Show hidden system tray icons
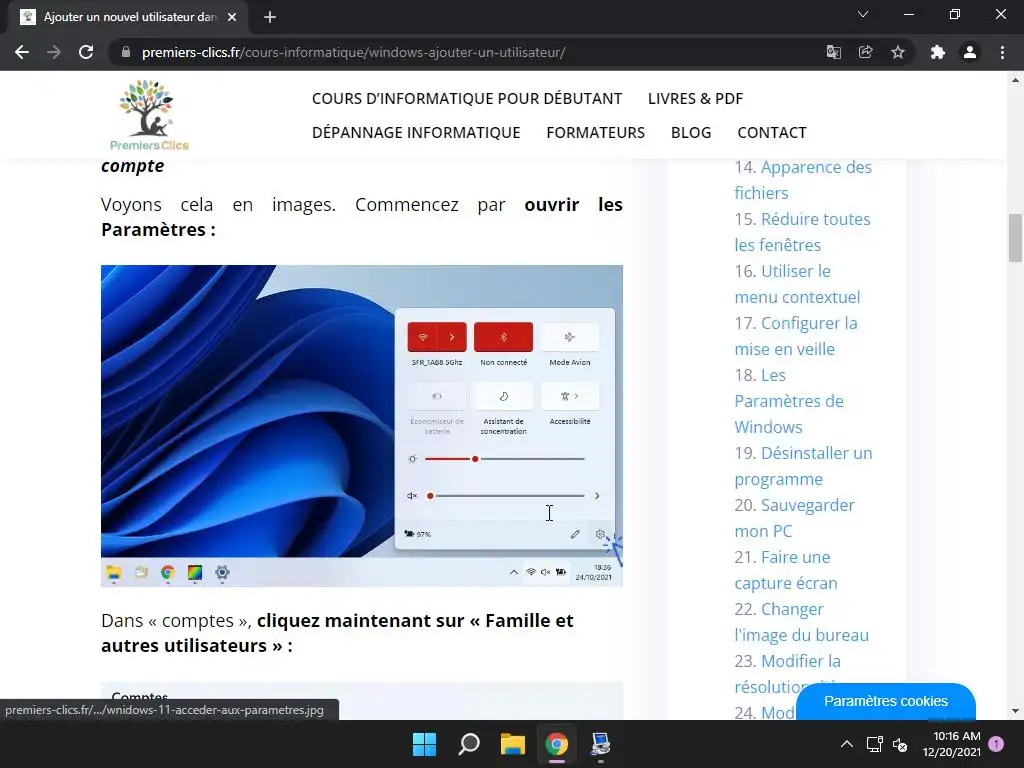Screen dimensions: 1024x768 [x=846, y=744]
